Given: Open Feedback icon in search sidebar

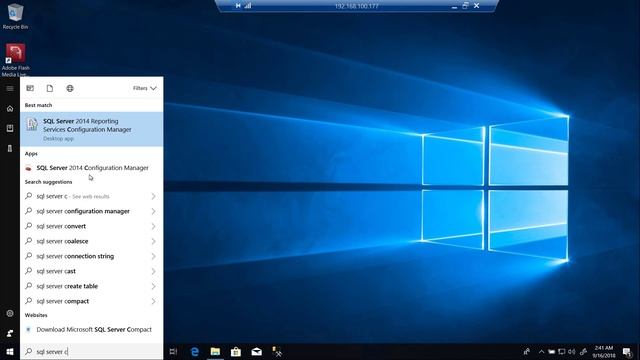Looking at the screenshot, I should [10, 333].
